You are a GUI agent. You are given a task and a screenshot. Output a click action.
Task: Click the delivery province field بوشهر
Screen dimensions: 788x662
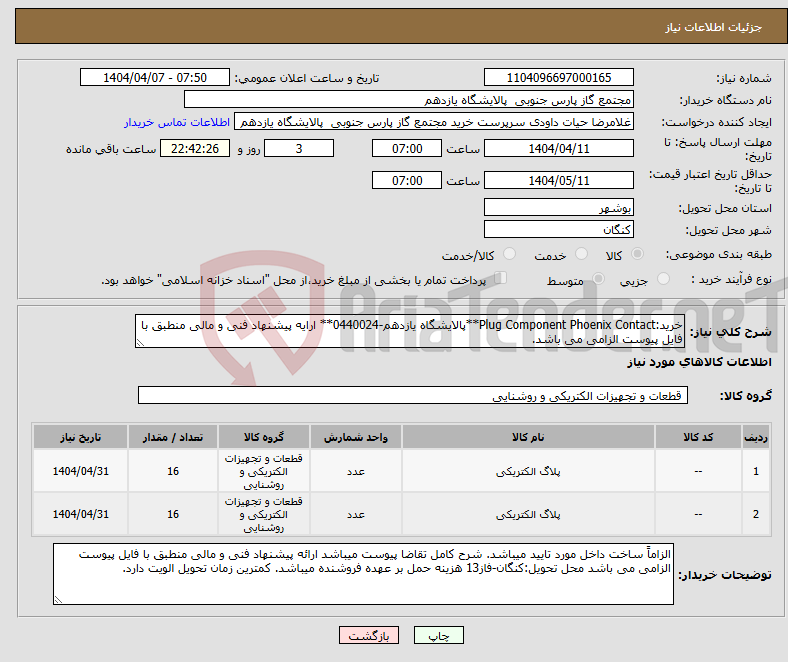tap(558, 207)
